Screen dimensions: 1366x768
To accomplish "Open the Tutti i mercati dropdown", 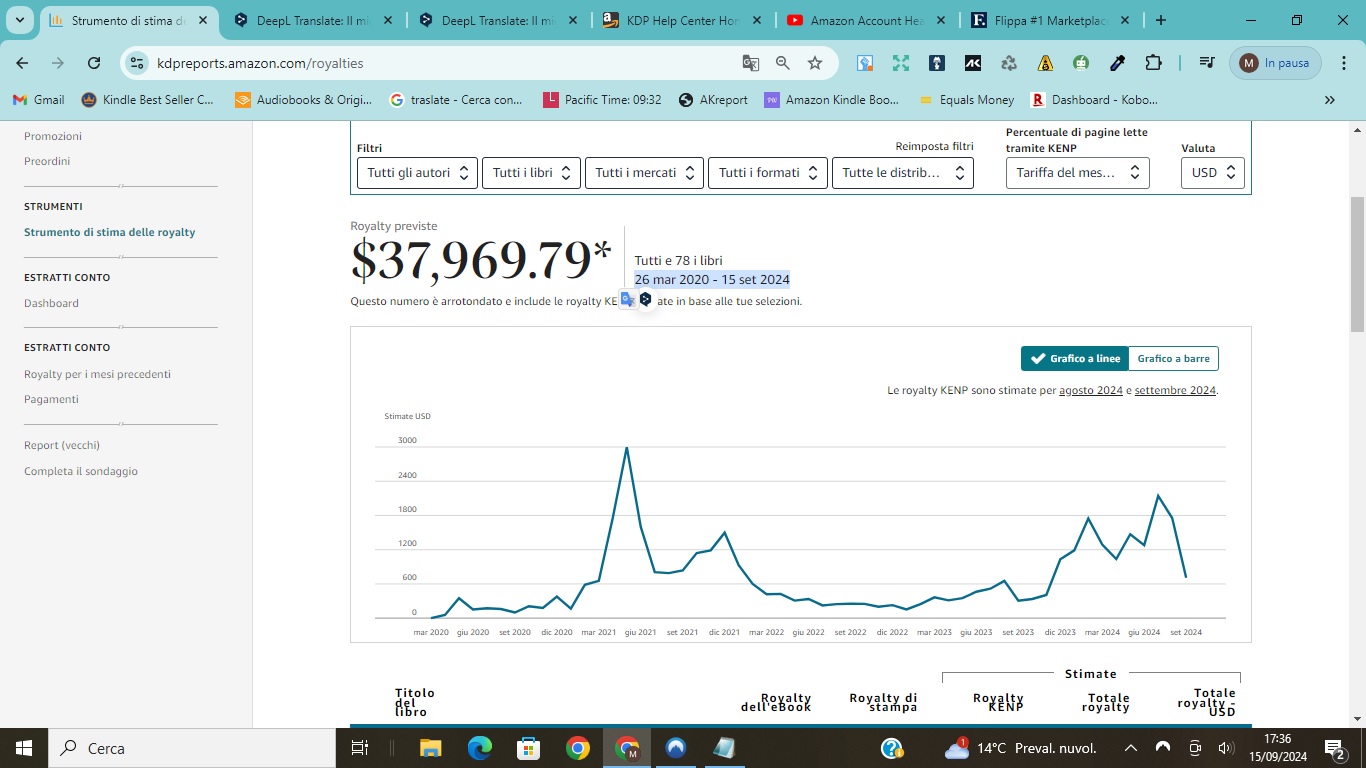I will 644,173.
